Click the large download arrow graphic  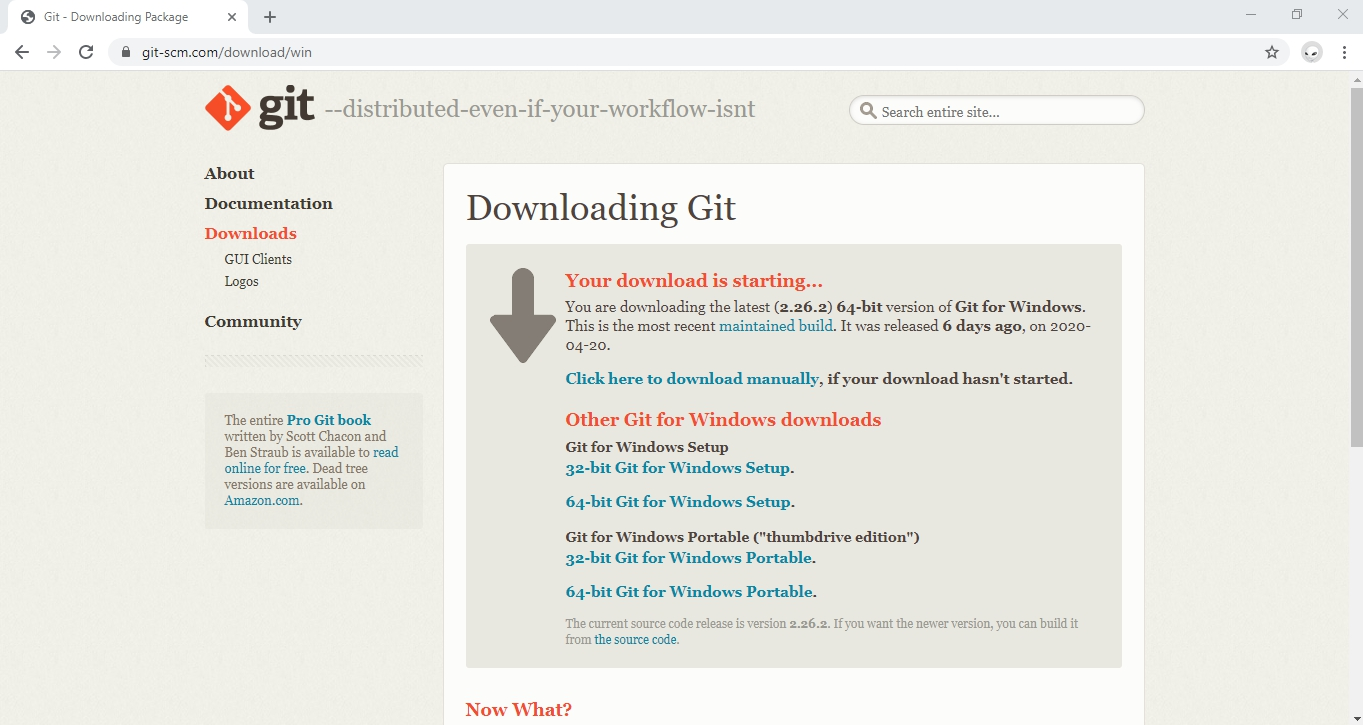[522, 315]
